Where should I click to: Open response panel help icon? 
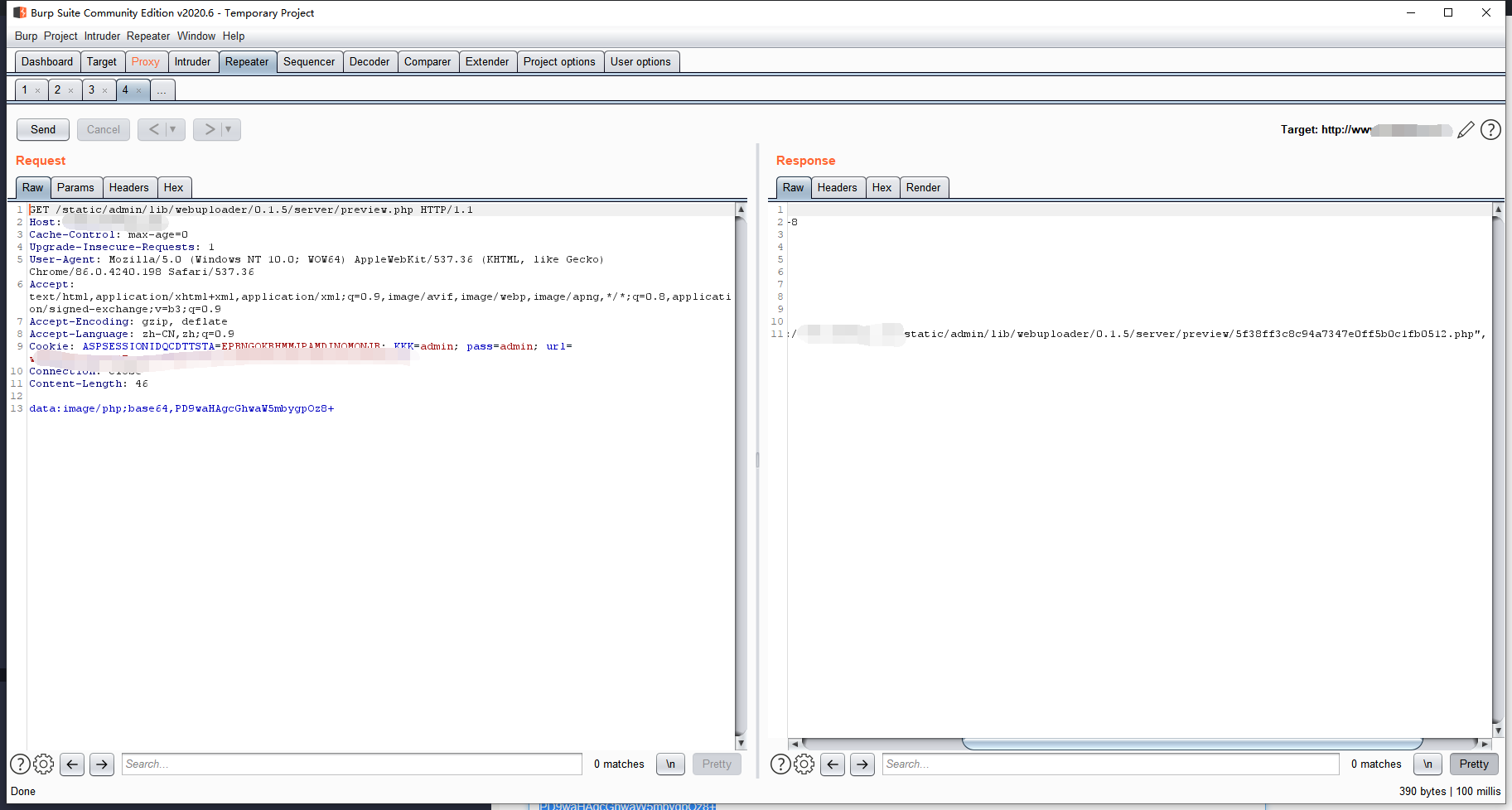[x=780, y=764]
